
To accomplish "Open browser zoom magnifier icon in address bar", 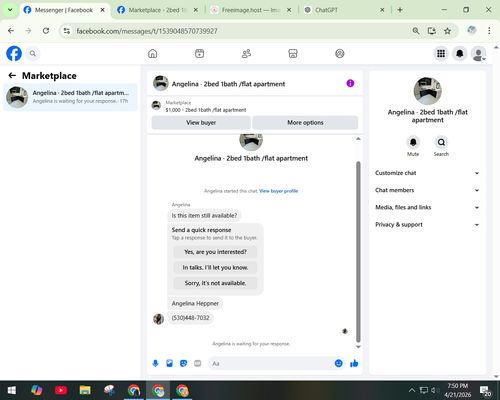I will coord(416,31).
